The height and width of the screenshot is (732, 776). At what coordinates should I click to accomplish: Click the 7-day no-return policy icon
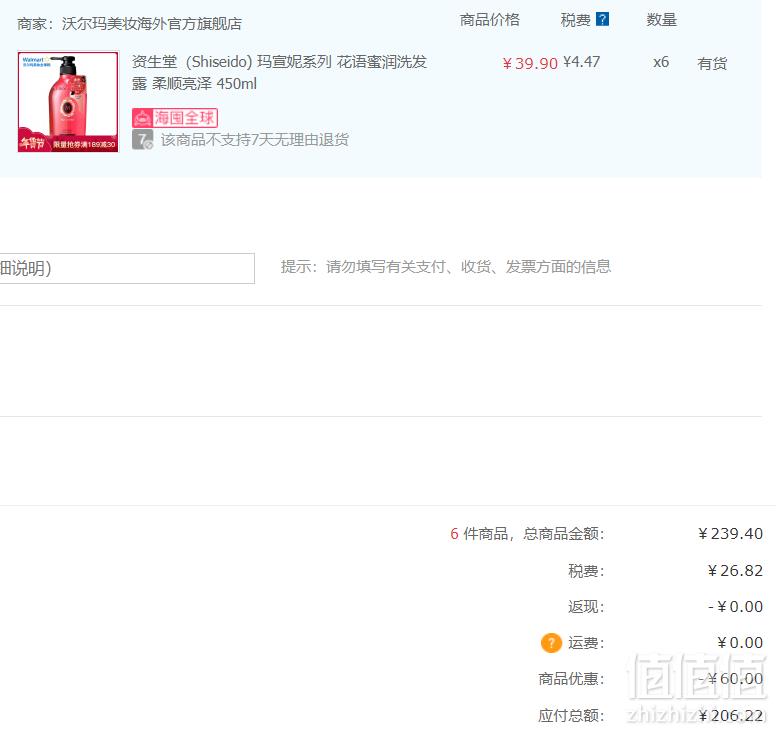click(143, 140)
